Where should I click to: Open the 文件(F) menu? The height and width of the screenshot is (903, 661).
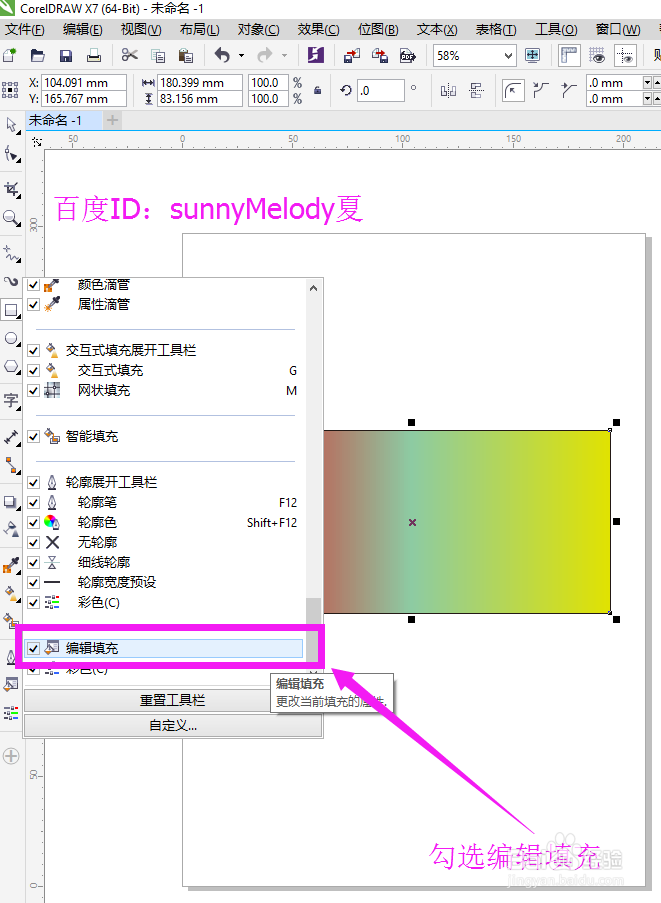(x=25, y=29)
